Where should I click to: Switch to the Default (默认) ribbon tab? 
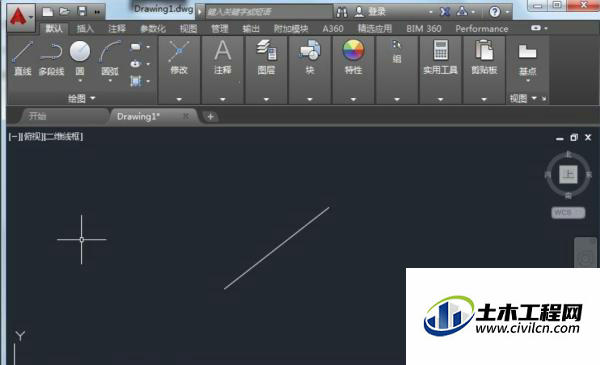click(54, 29)
